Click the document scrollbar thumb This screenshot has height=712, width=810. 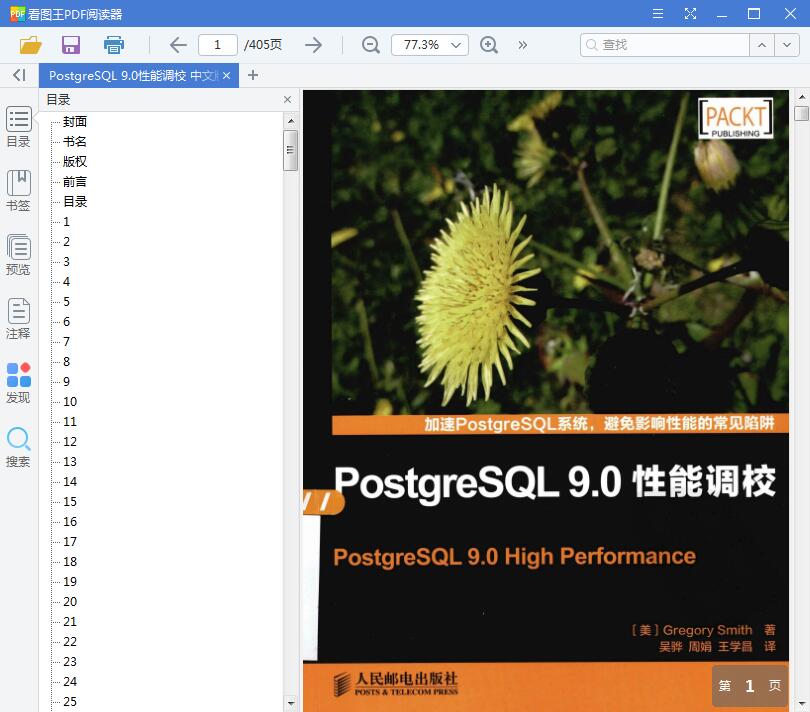click(x=801, y=113)
